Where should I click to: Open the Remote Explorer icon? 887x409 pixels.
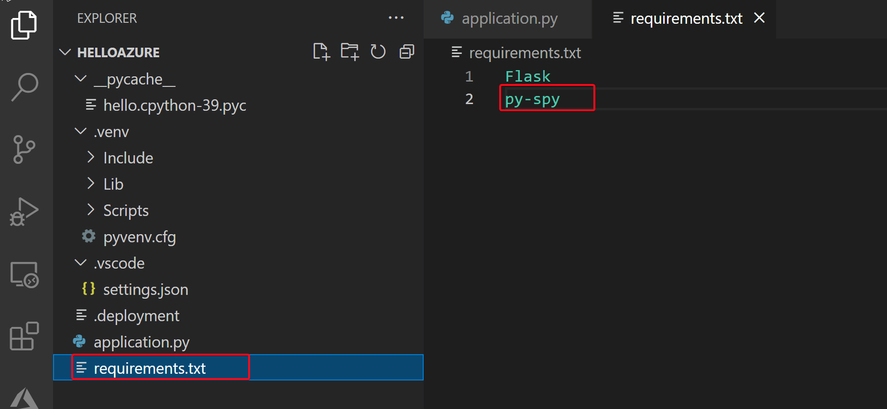coord(24,275)
